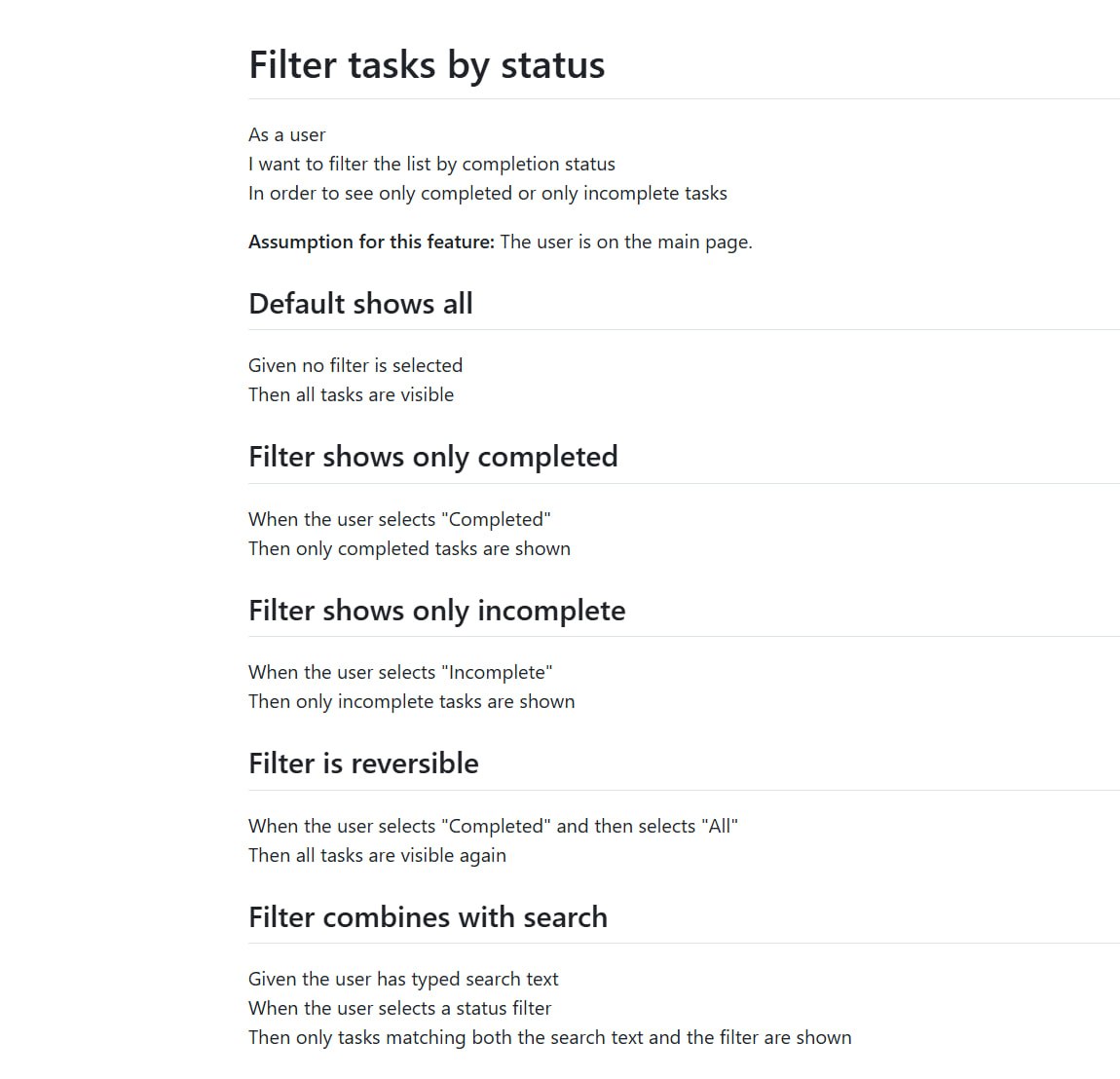Click the "Filter shows only incomplete" heading
1120x1079 pixels.
pyautogui.click(x=437, y=611)
